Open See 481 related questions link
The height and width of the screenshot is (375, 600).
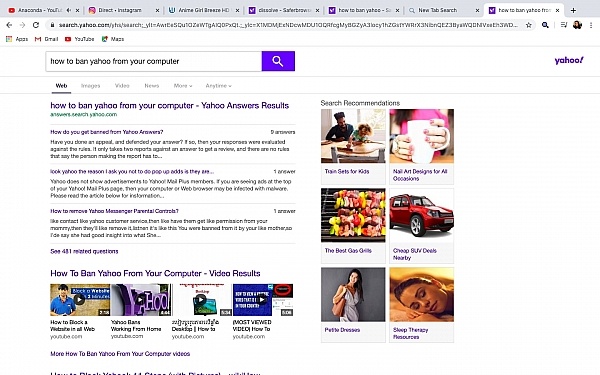pos(84,251)
